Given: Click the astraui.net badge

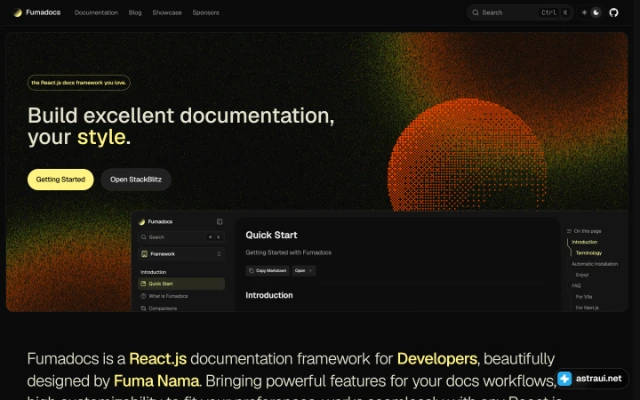Looking at the screenshot, I should click(x=591, y=378).
